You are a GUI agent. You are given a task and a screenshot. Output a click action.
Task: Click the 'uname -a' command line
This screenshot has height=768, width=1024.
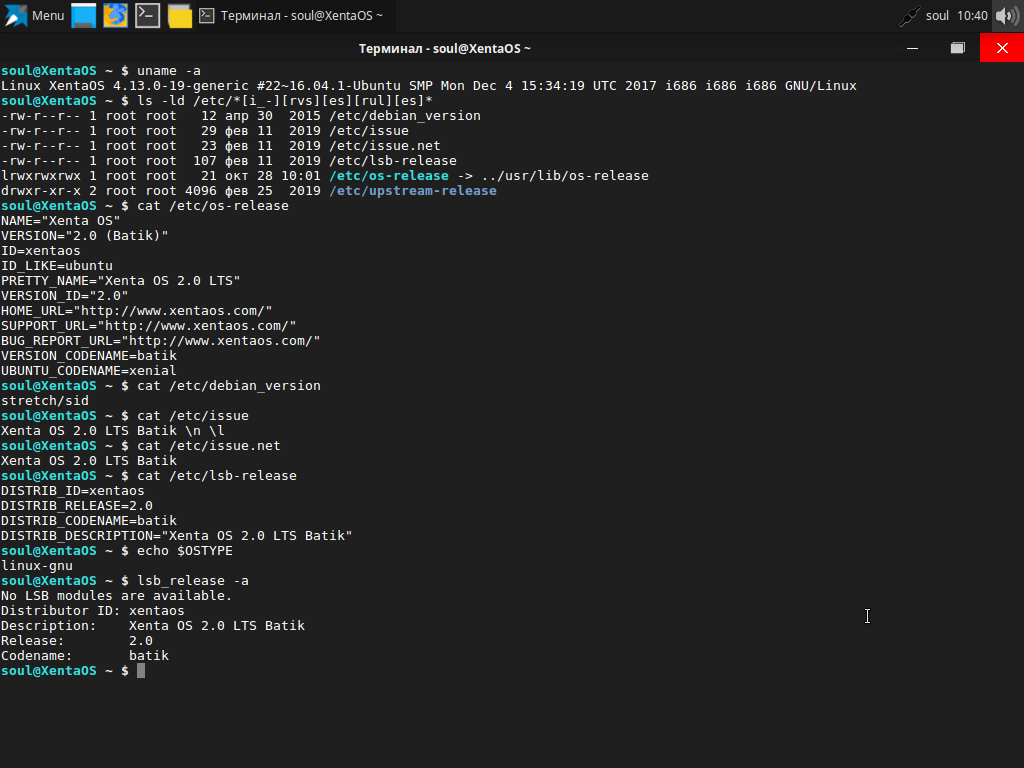click(x=101, y=71)
